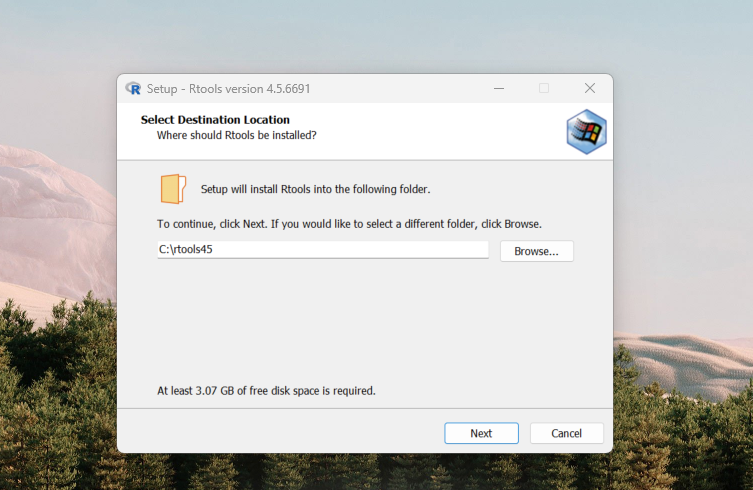753x490 pixels.
Task: Cancel the Rtools installation
Action: point(566,433)
